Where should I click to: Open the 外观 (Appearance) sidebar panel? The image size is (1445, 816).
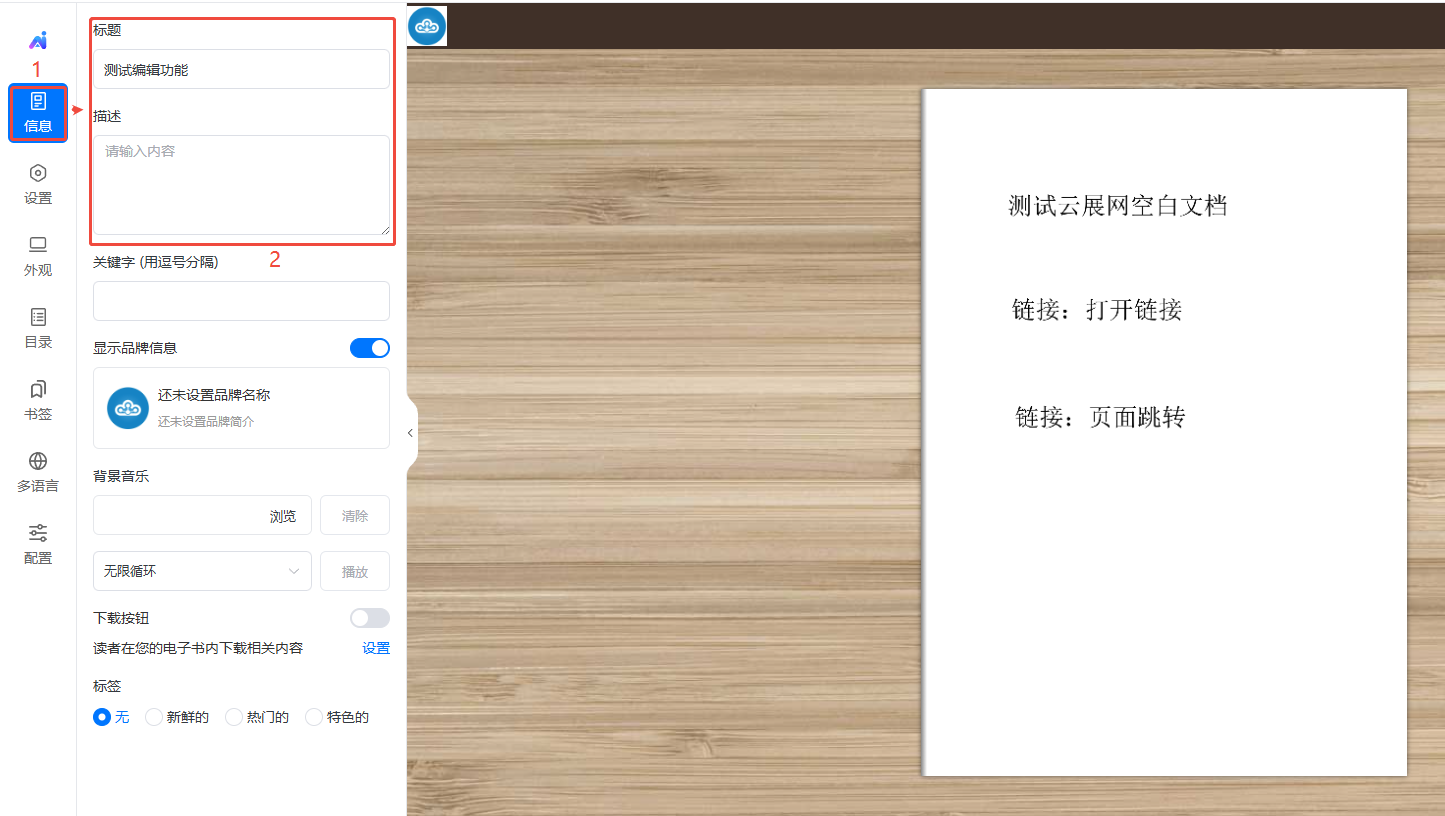[38, 256]
